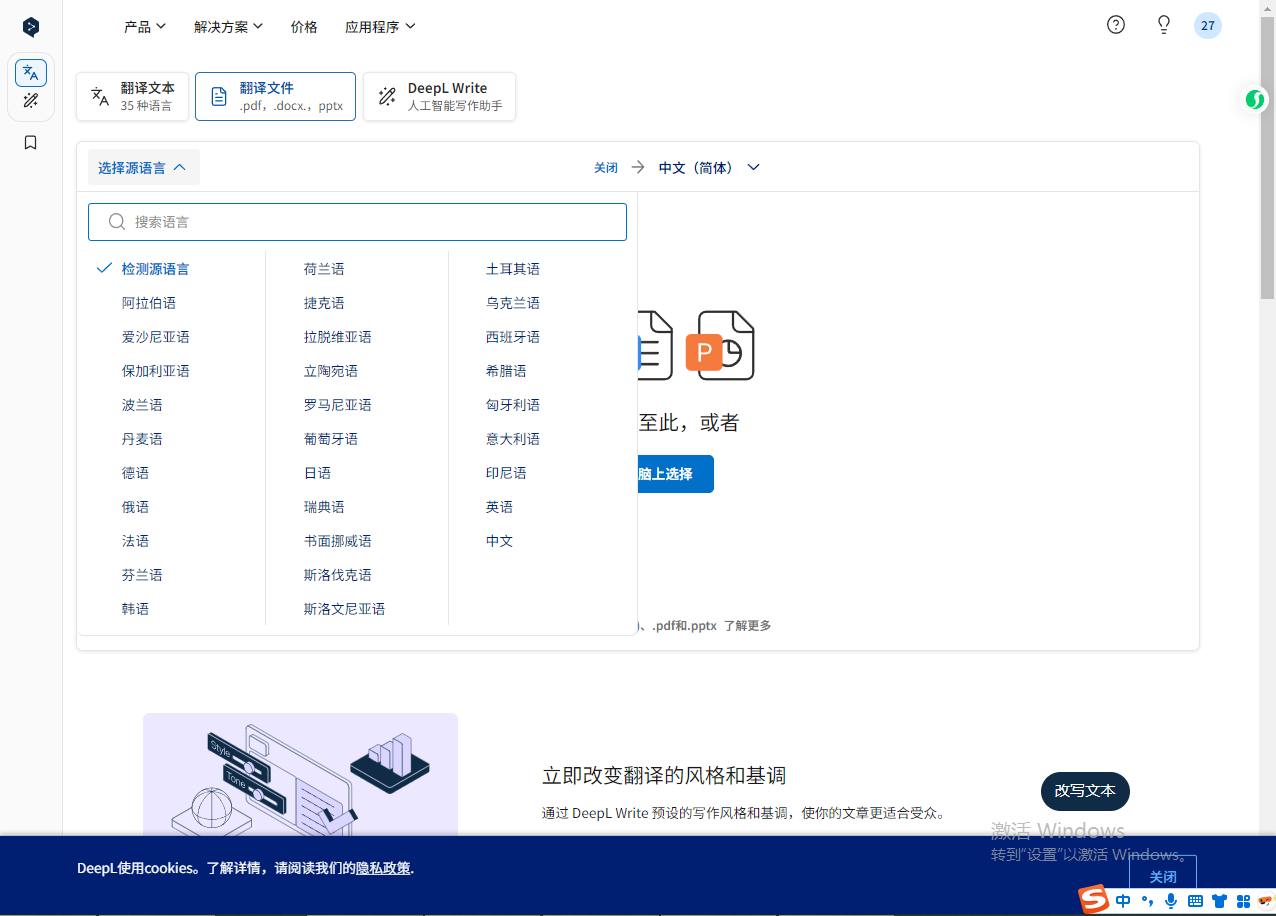Screen dimensions: 1276x916
Task: Click the 关闭 glossary link beside the arrow
Action: pyautogui.click(x=606, y=168)
